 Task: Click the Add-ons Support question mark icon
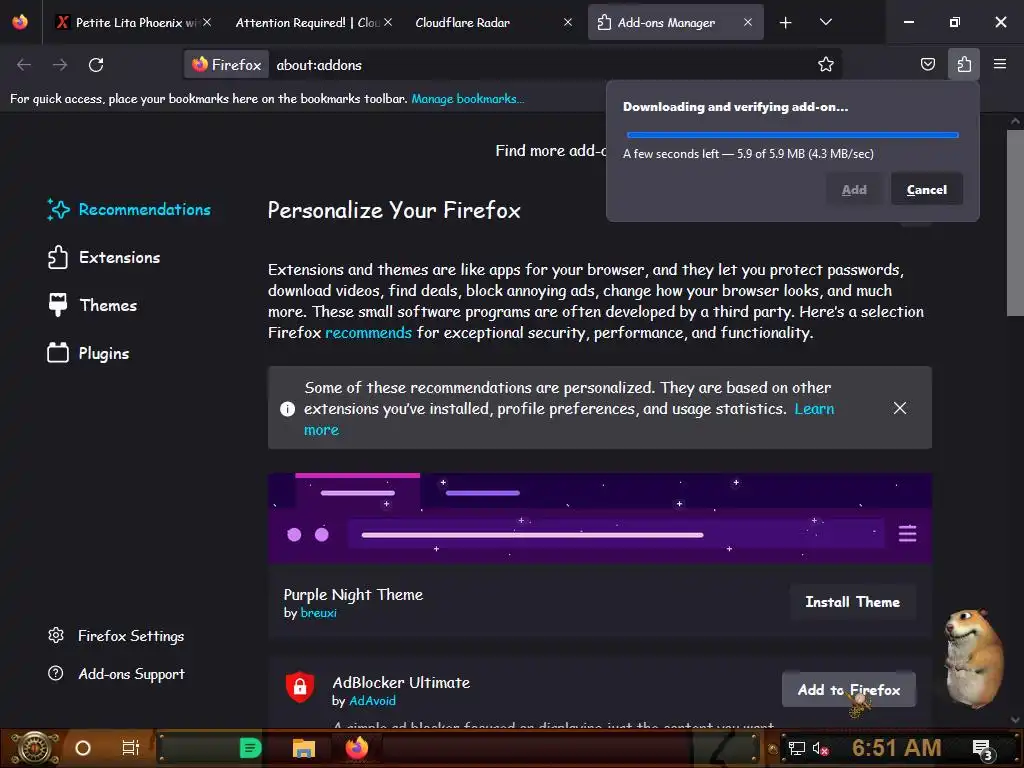tap(56, 673)
